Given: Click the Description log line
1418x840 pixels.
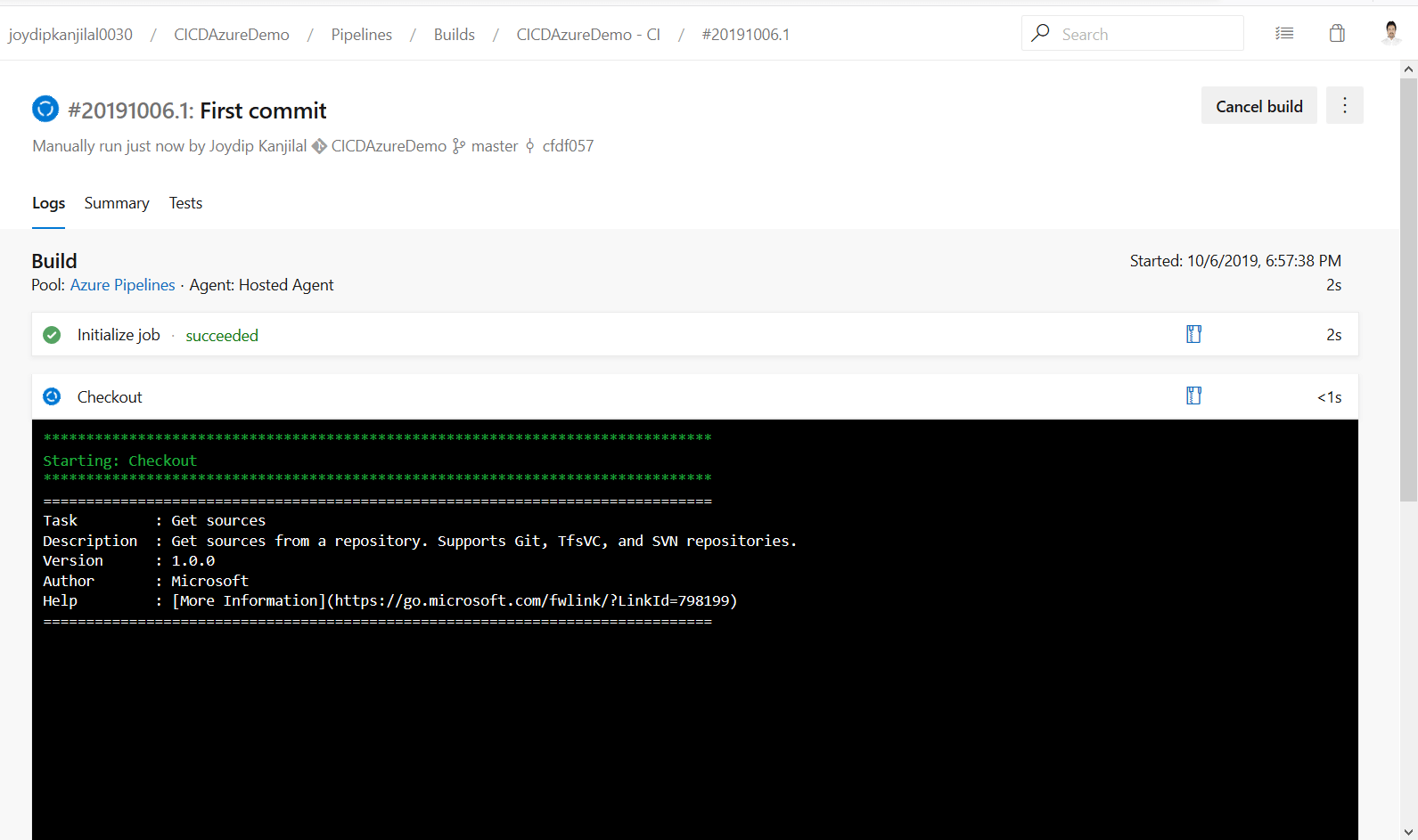Looking at the screenshot, I should pos(420,541).
